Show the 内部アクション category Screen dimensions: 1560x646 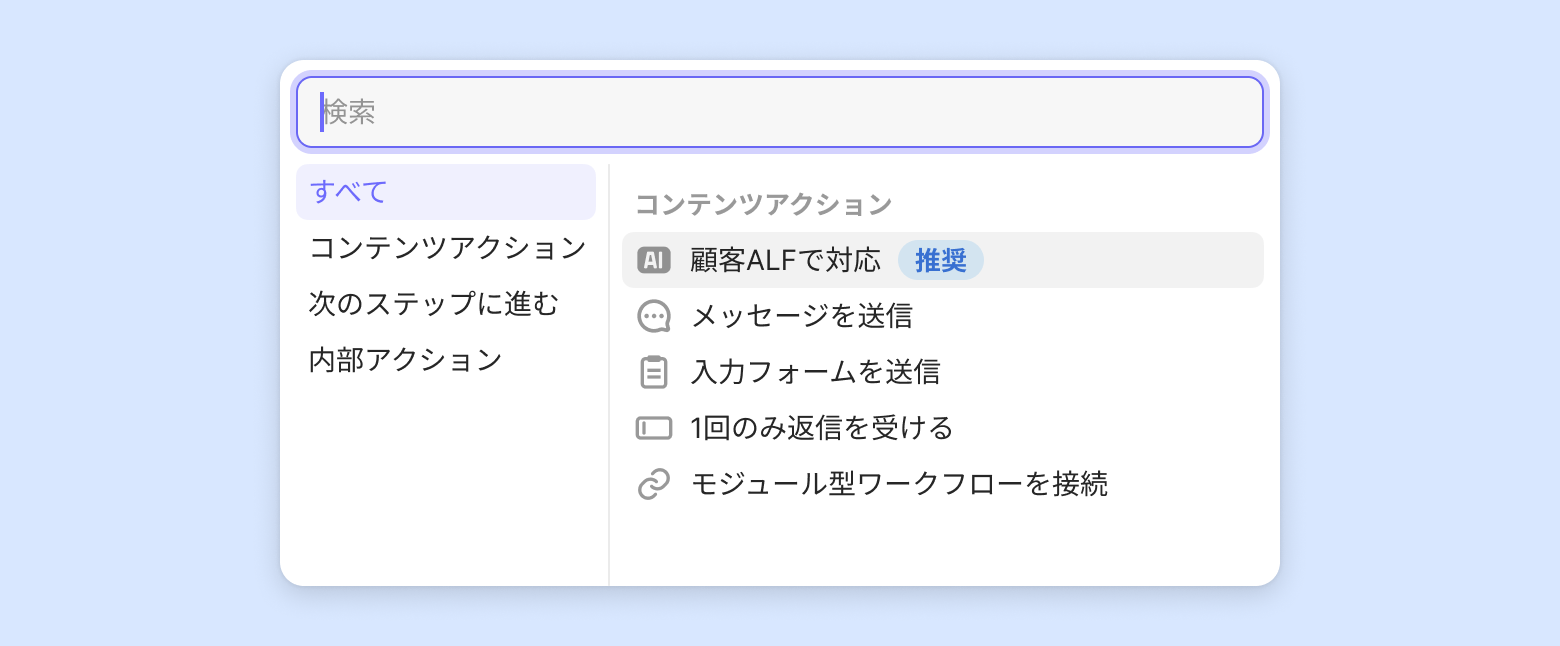click(x=405, y=360)
